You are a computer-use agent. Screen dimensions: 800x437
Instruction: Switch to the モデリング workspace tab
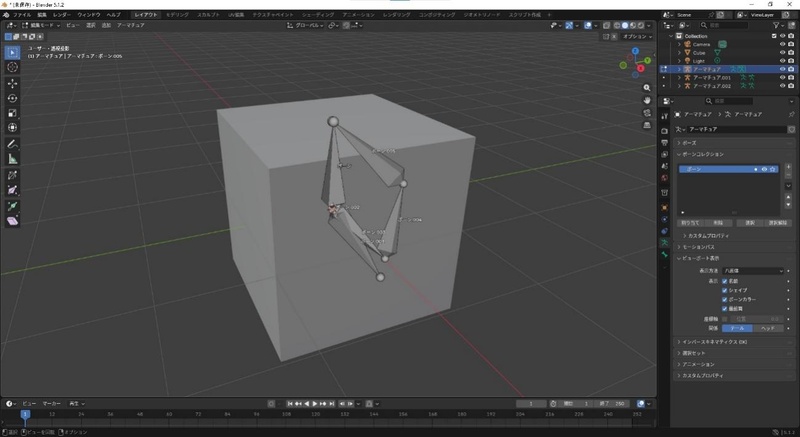click(177, 15)
